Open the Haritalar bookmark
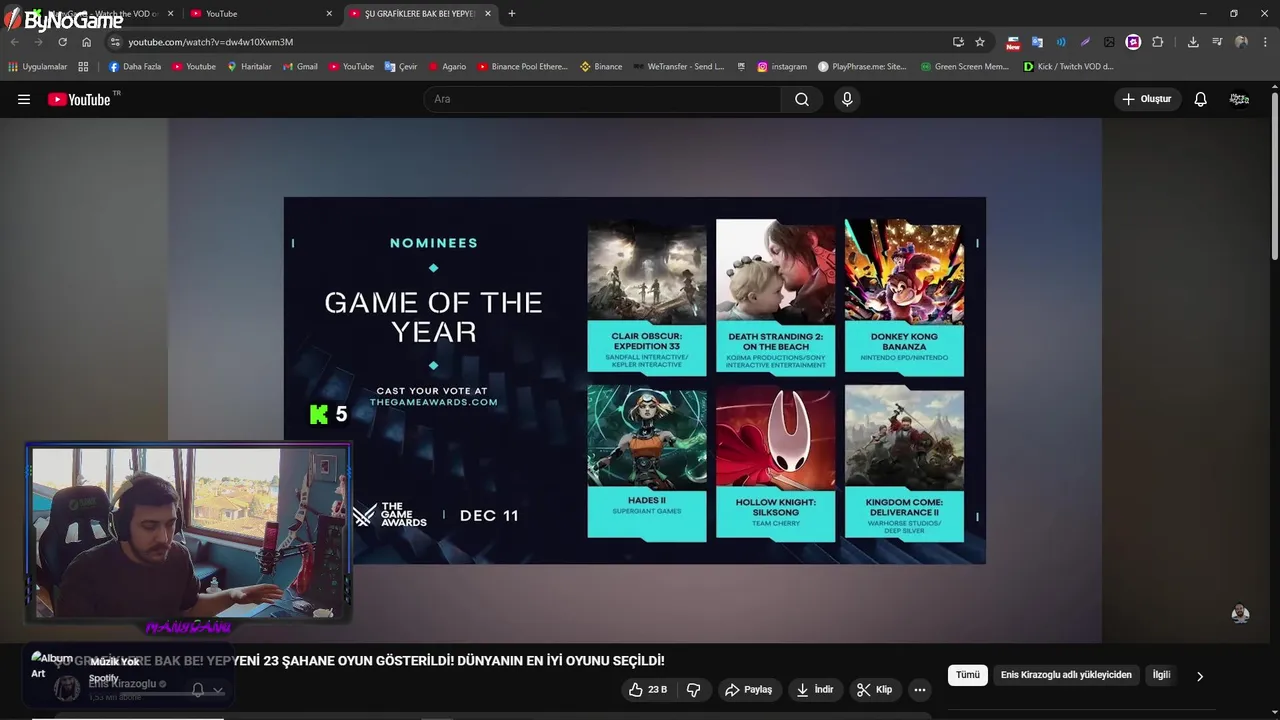1280x720 pixels. click(249, 67)
